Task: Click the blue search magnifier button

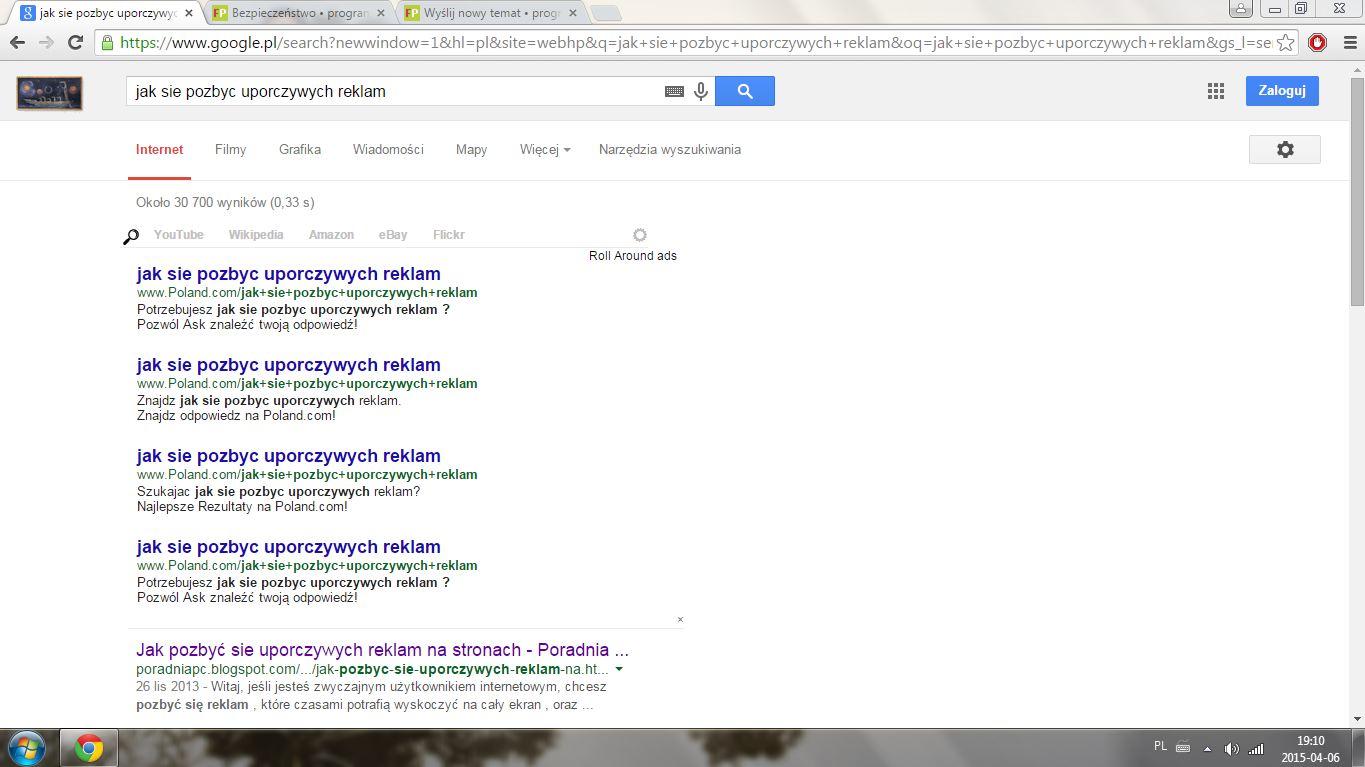Action: point(744,91)
